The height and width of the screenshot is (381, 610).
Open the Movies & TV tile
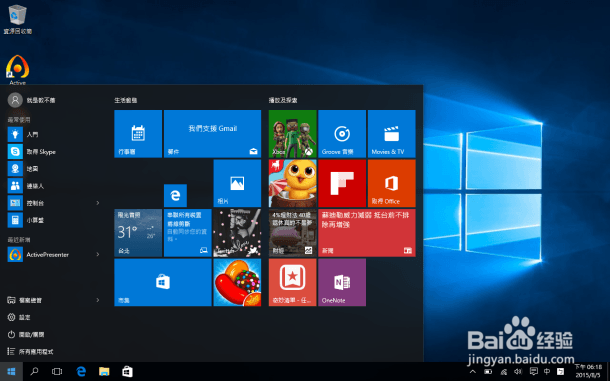coord(391,133)
